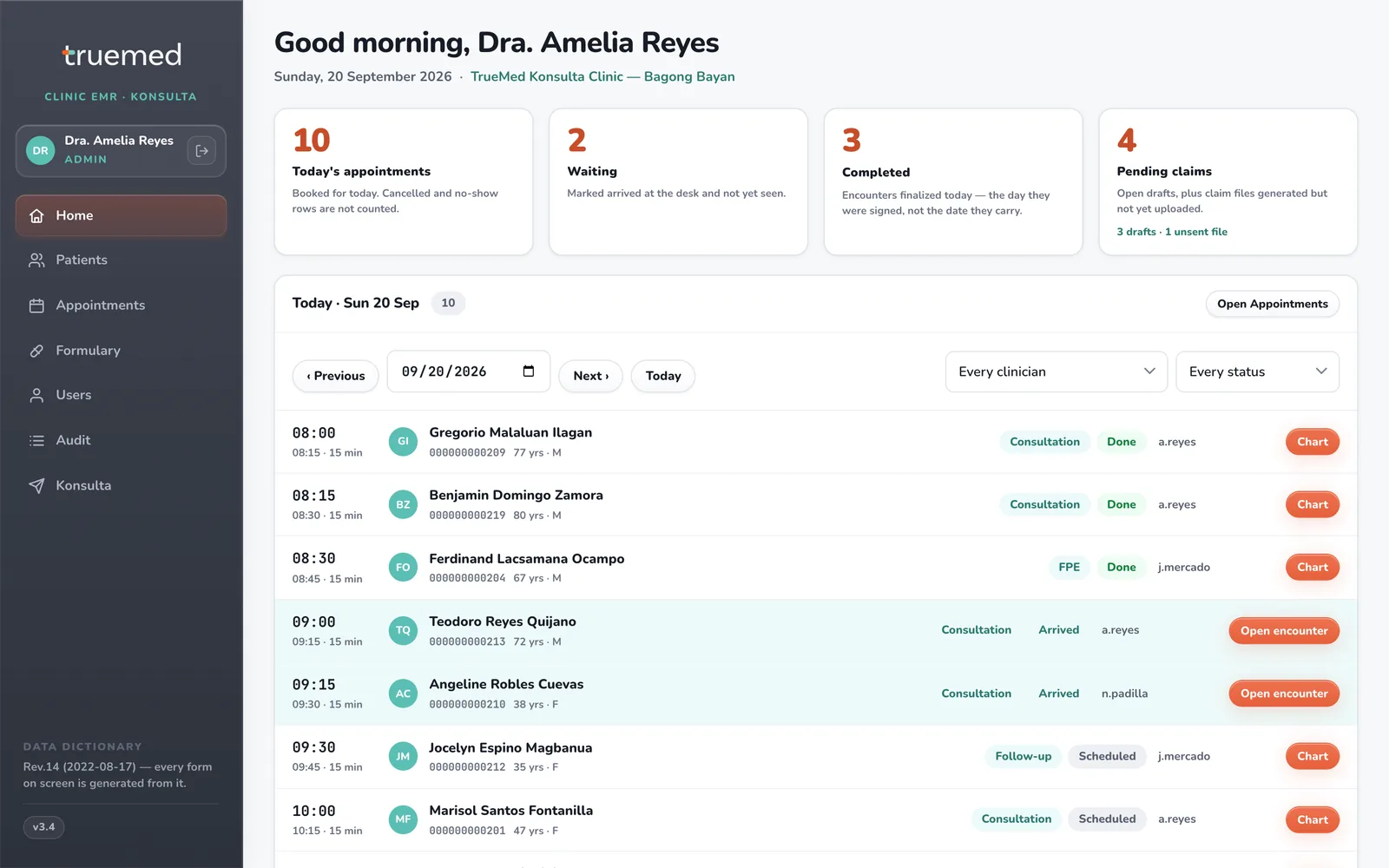Click the BZ avatar for Benjamin Zamora

[x=403, y=504]
